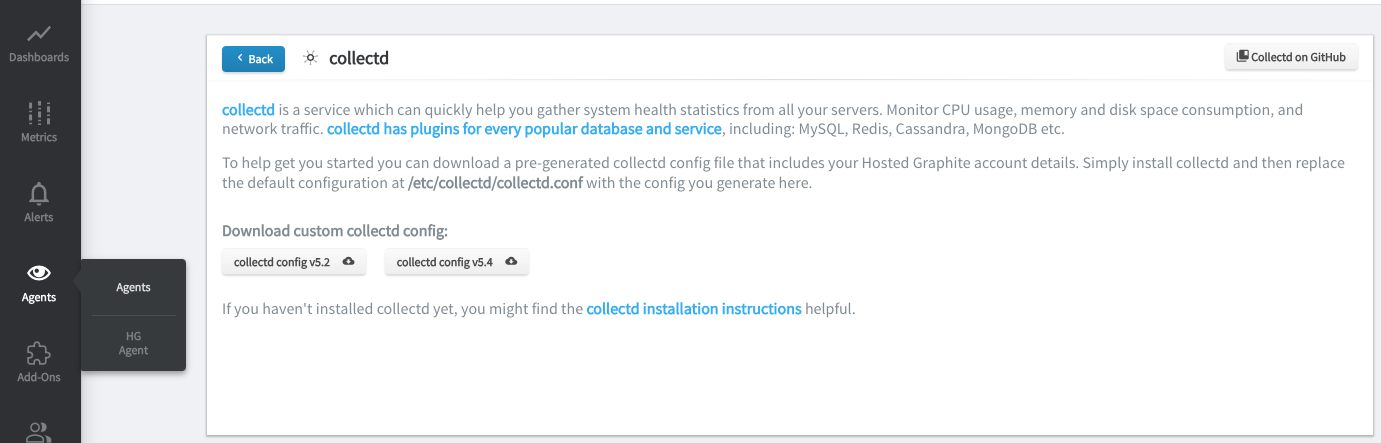Open the Collectd on GitHub button
Viewport: 1381px width, 443px height.
pos(1291,57)
